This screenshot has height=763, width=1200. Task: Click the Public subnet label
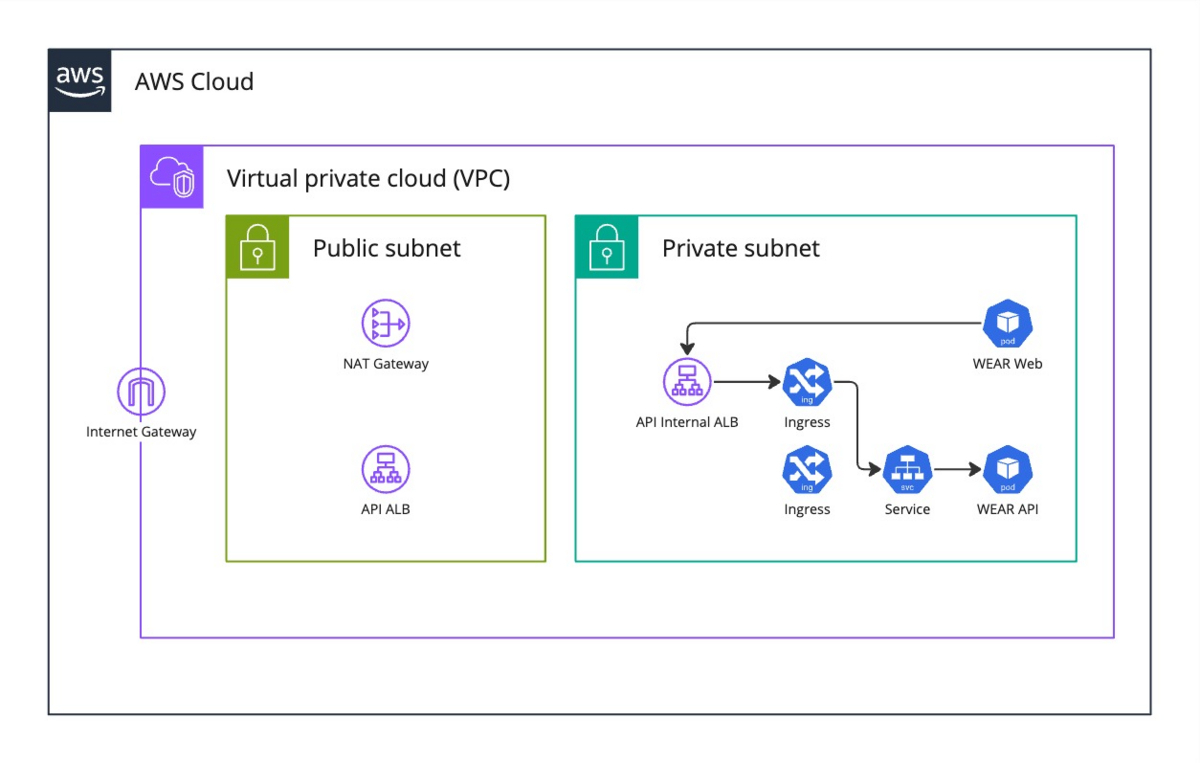(387, 248)
